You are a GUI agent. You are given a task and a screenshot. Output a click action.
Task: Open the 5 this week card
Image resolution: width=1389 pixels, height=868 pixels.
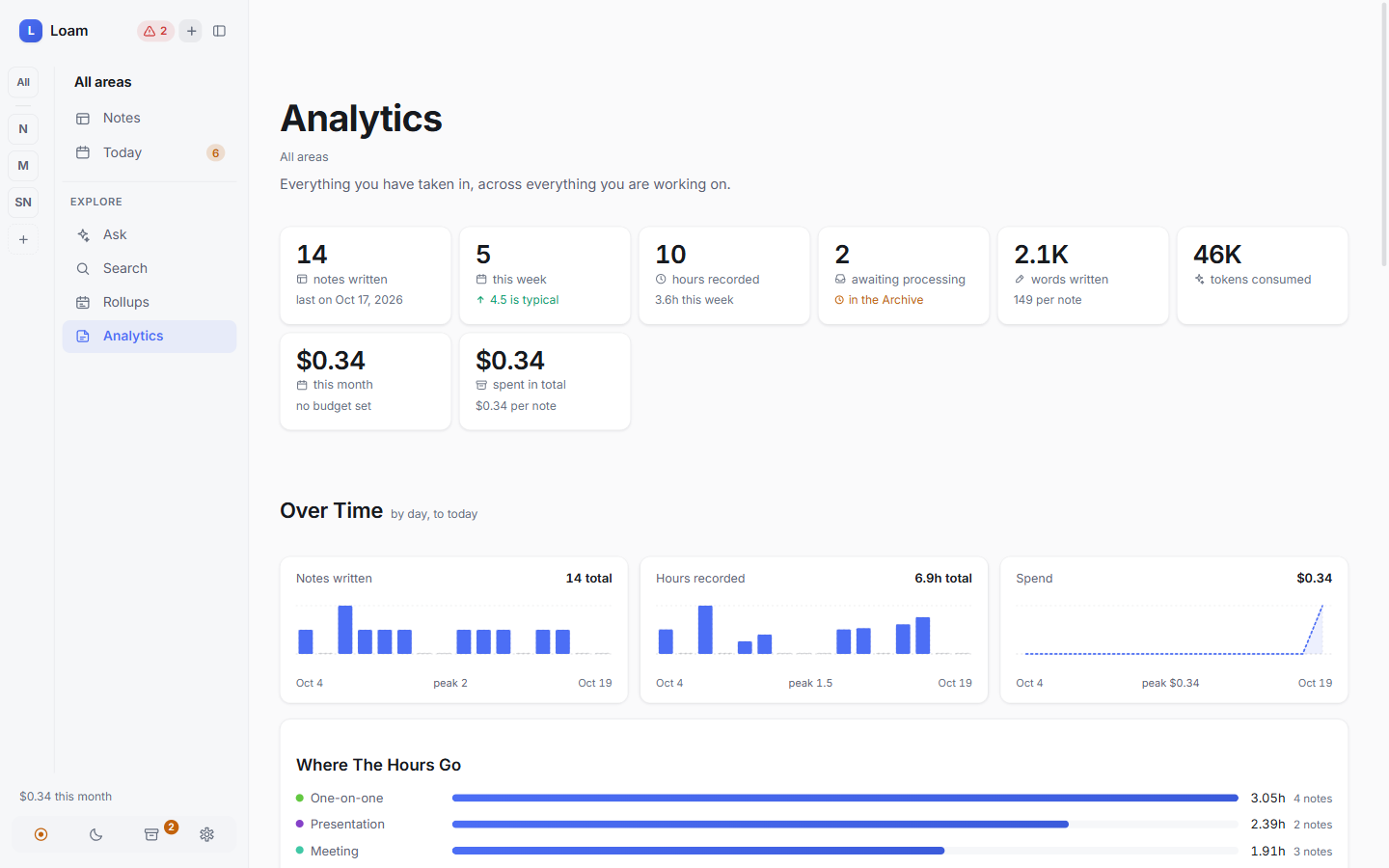[x=545, y=276]
